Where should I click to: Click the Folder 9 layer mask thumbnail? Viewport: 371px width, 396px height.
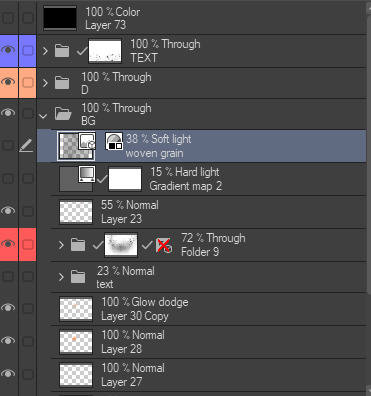[121, 245]
